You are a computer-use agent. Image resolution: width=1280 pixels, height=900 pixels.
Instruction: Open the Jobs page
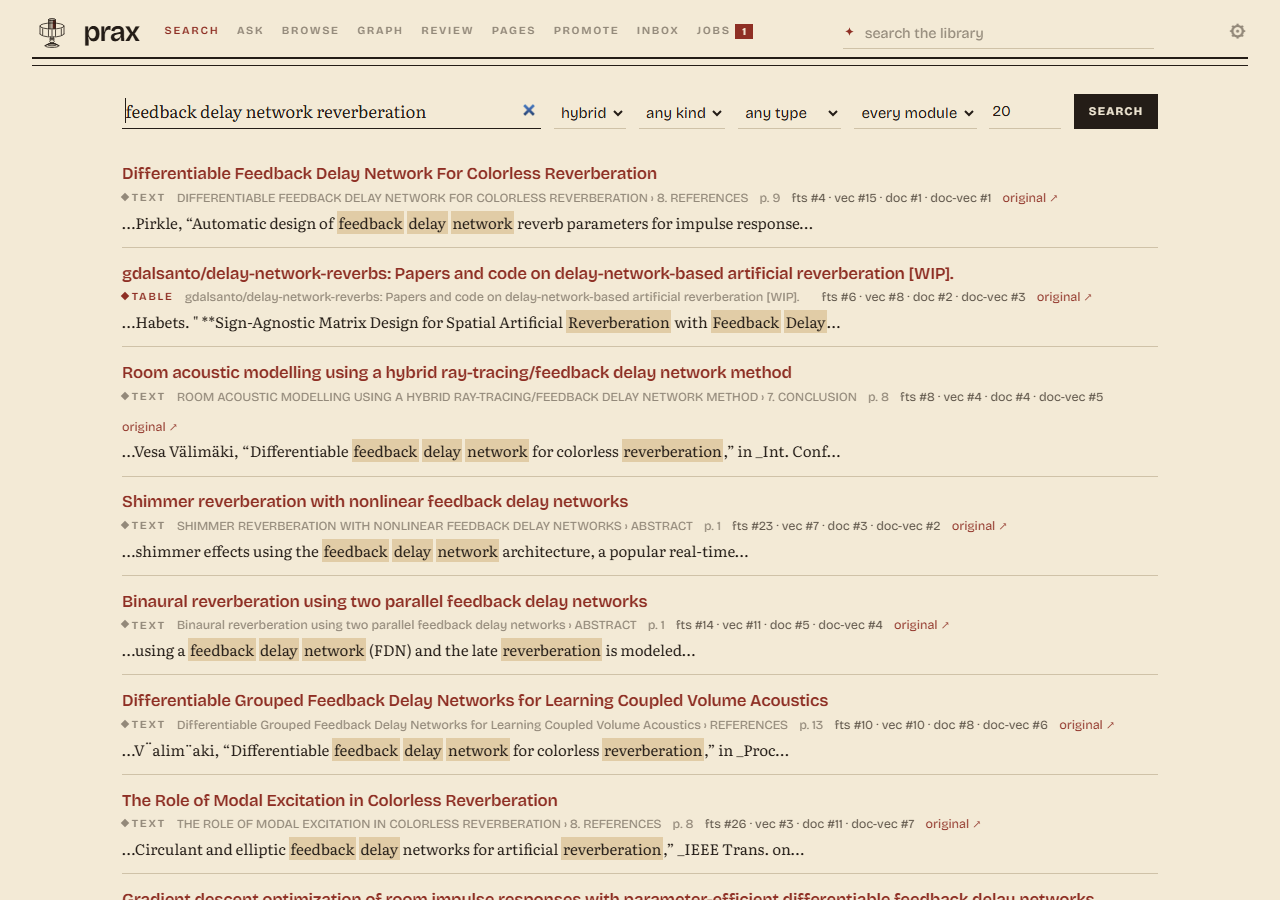[713, 31]
